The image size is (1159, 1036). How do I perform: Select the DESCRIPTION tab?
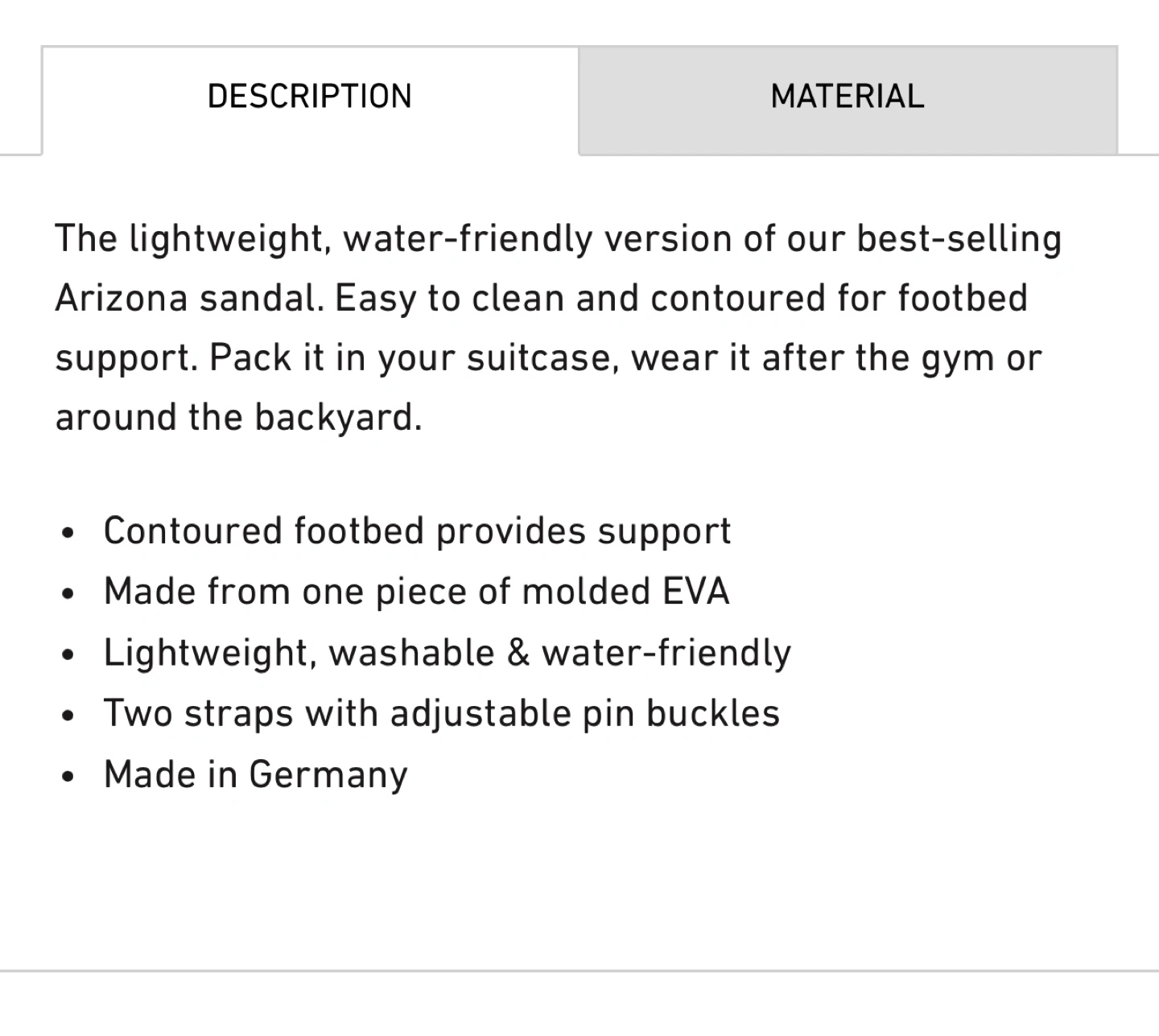(x=310, y=100)
